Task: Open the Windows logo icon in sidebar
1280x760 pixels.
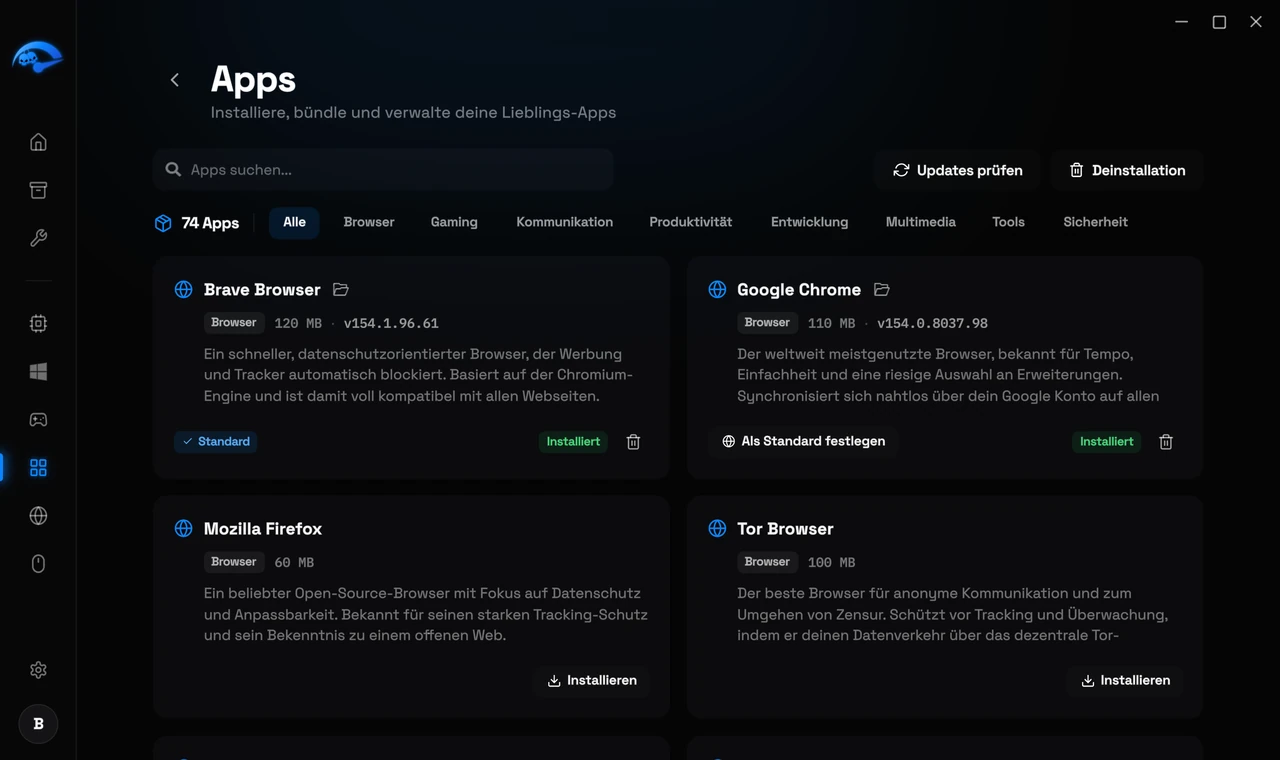Action: click(38, 372)
